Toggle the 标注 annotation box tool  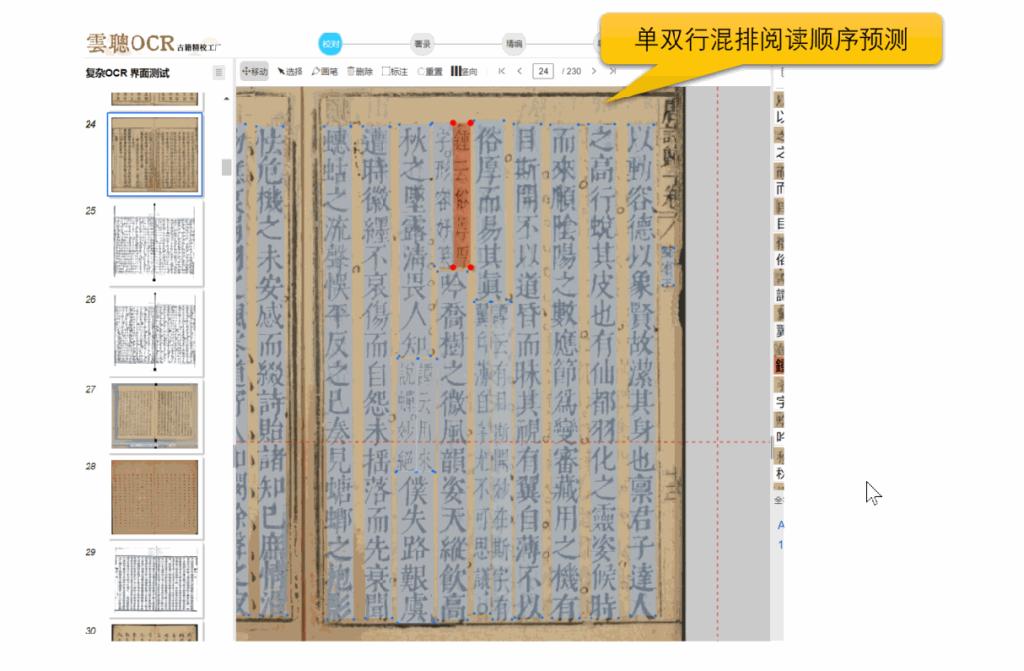(x=394, y=71)
